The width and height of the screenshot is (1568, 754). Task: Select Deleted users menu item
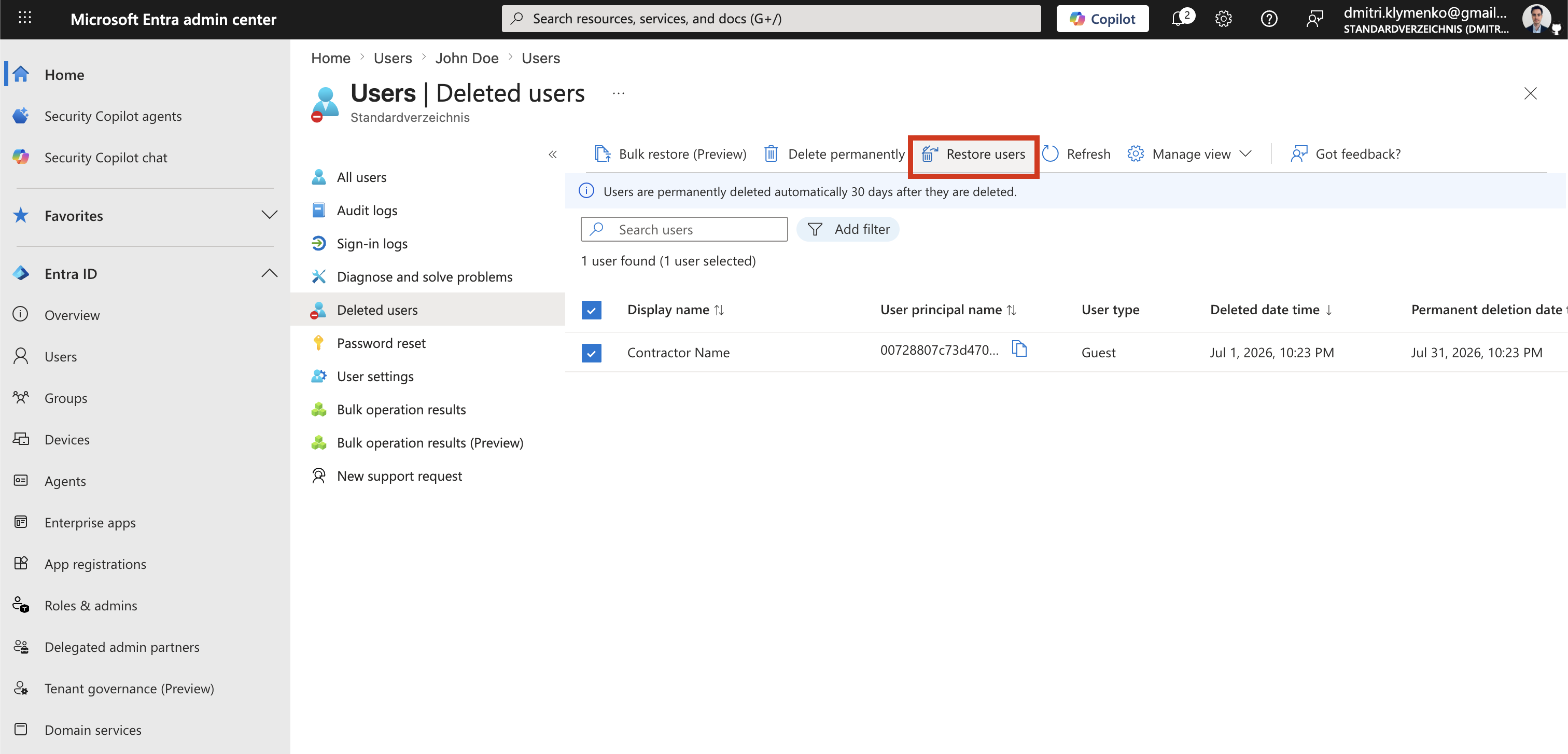click(x=427, y=310)
